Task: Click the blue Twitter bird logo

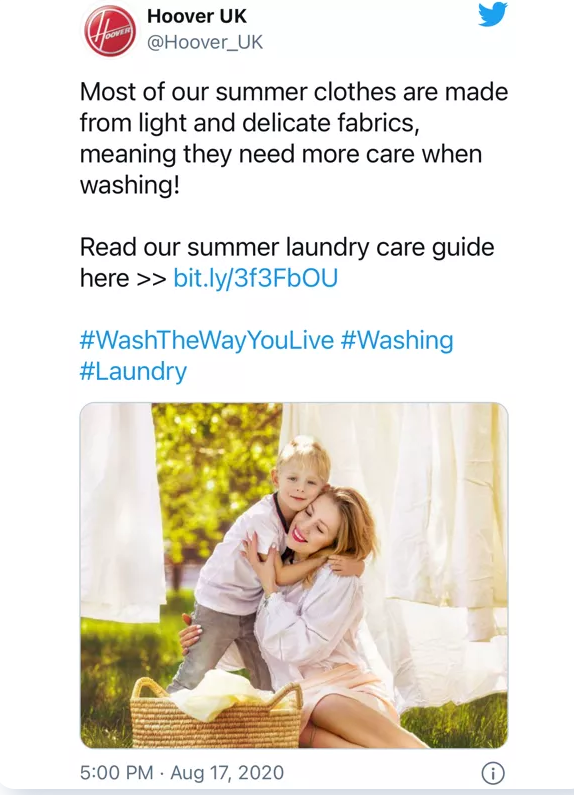Action: [492, 14]
